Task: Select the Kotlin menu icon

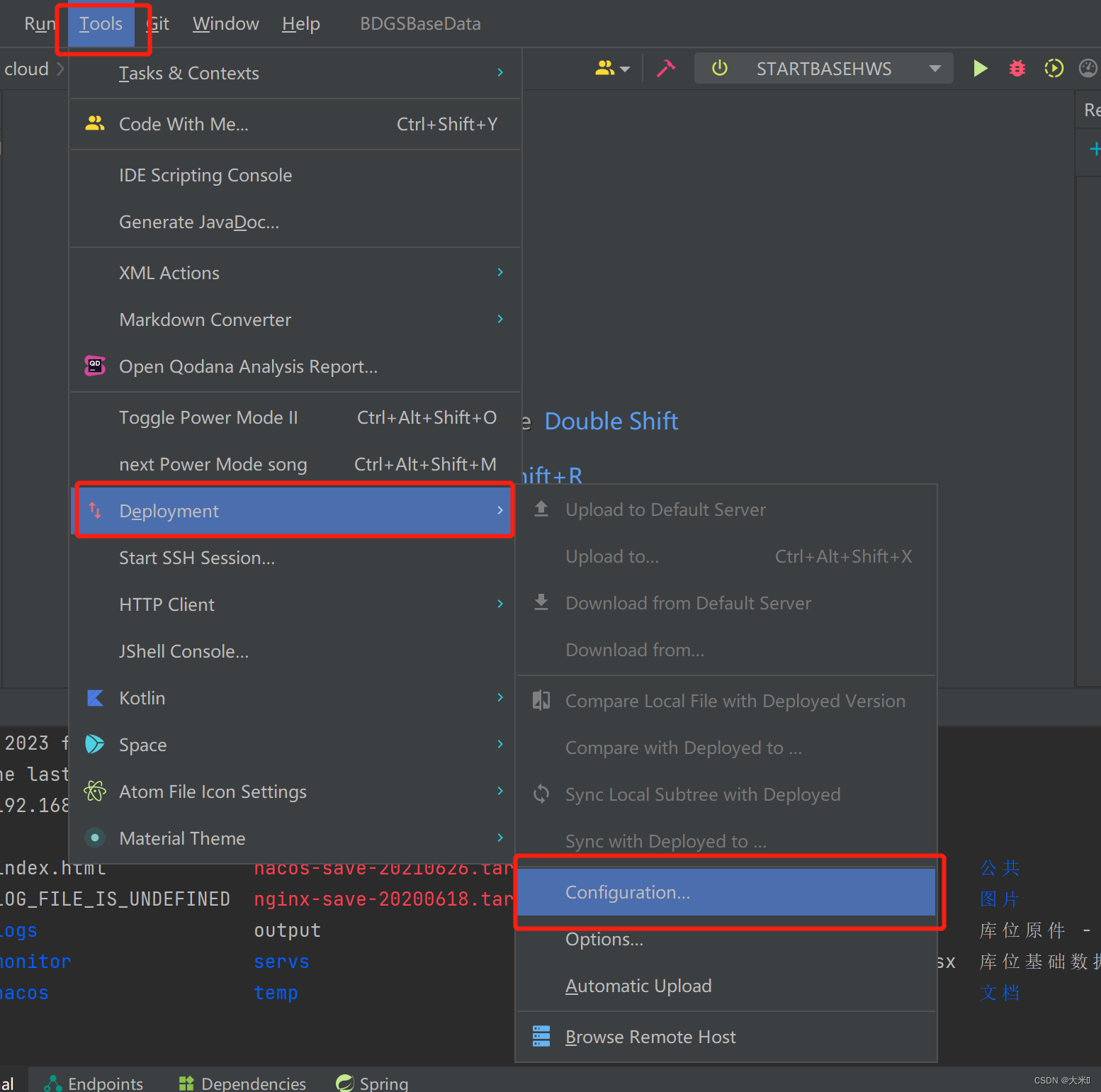Action: pos(94,698)
